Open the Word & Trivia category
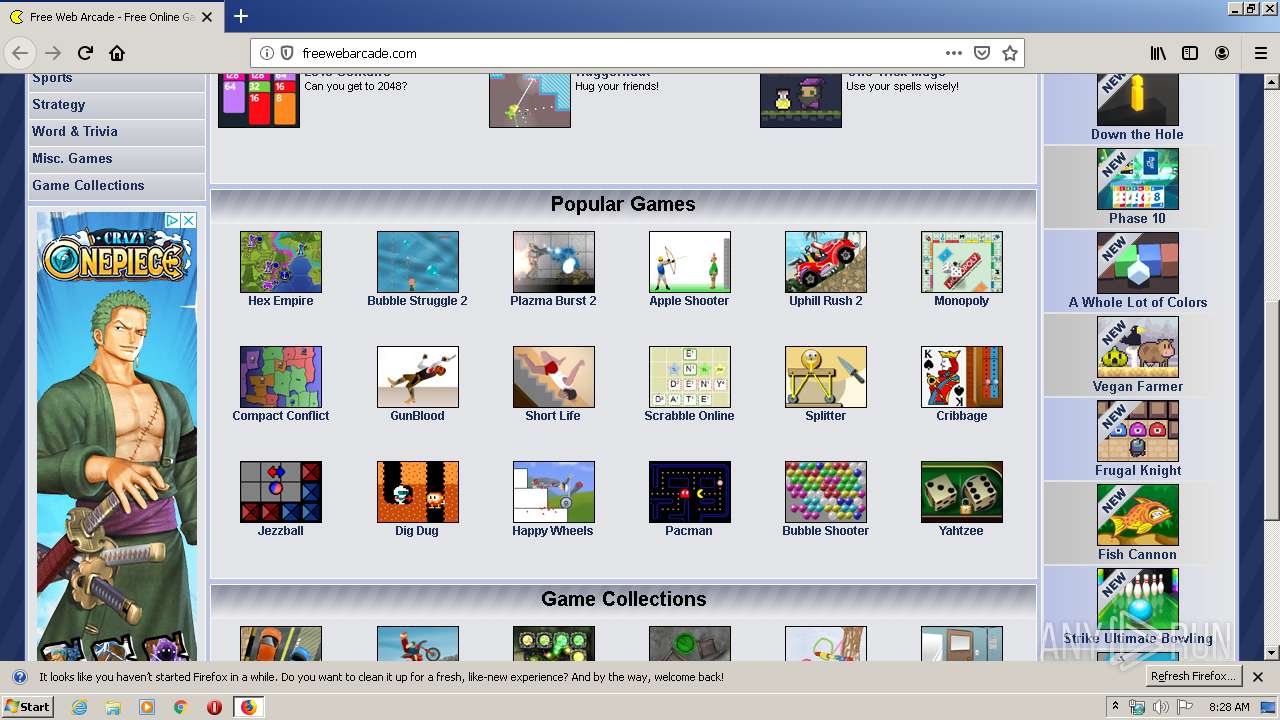Image resolution: width=1280 pixels, height=720 pixels. (x=116, y=131)
